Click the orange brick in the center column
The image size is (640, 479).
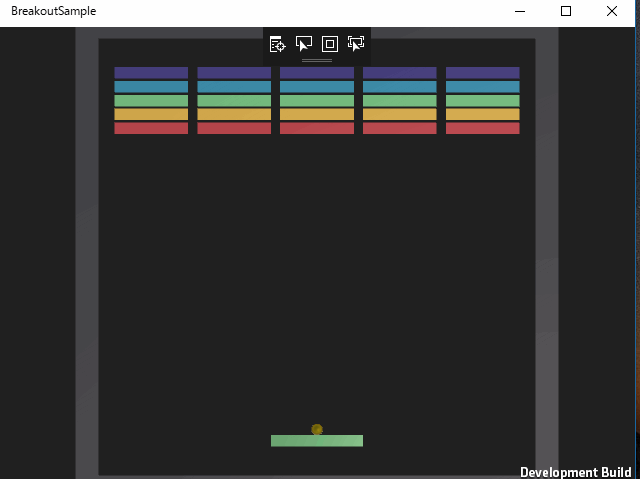(x=317, y=114)
